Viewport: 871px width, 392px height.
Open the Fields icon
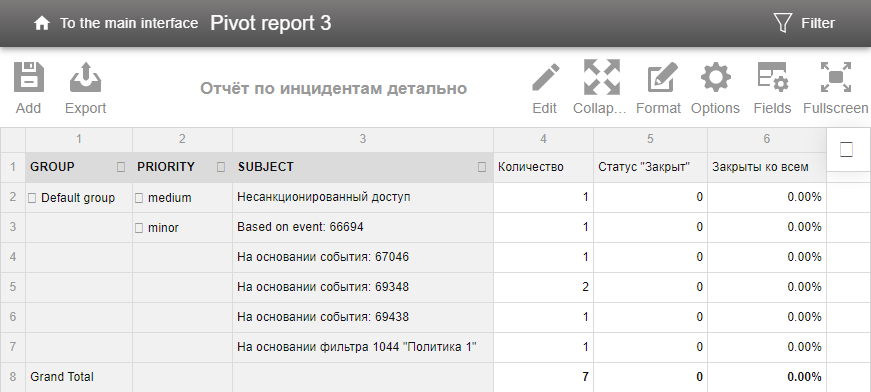point(773,77)
